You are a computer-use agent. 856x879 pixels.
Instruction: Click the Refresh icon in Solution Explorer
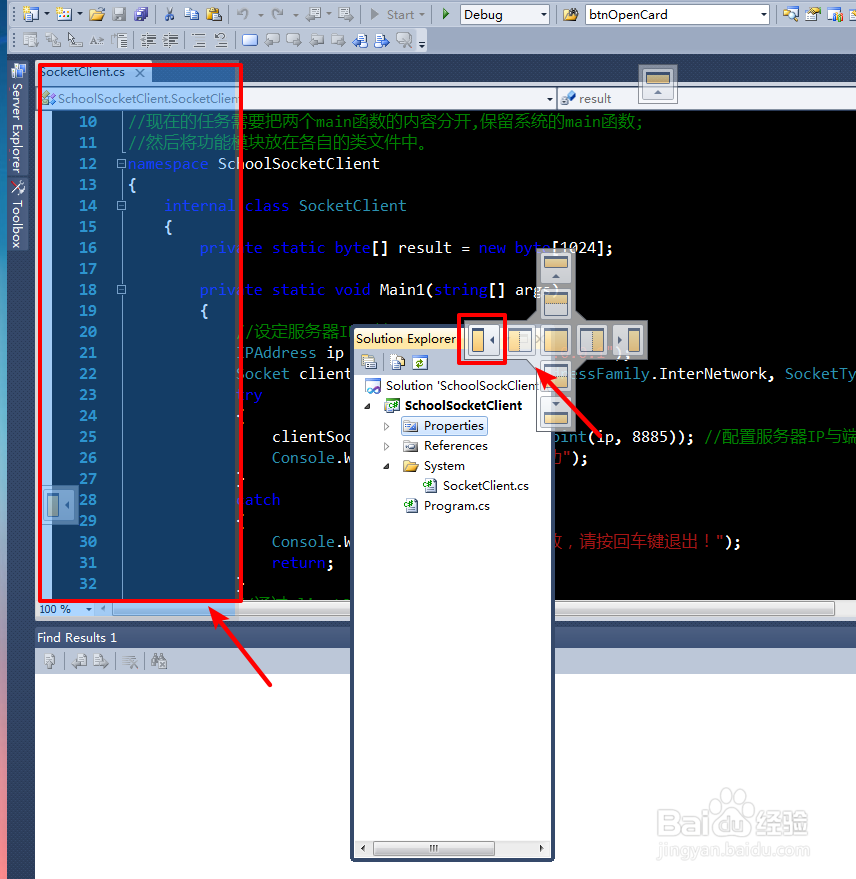[x=420, y=362]
